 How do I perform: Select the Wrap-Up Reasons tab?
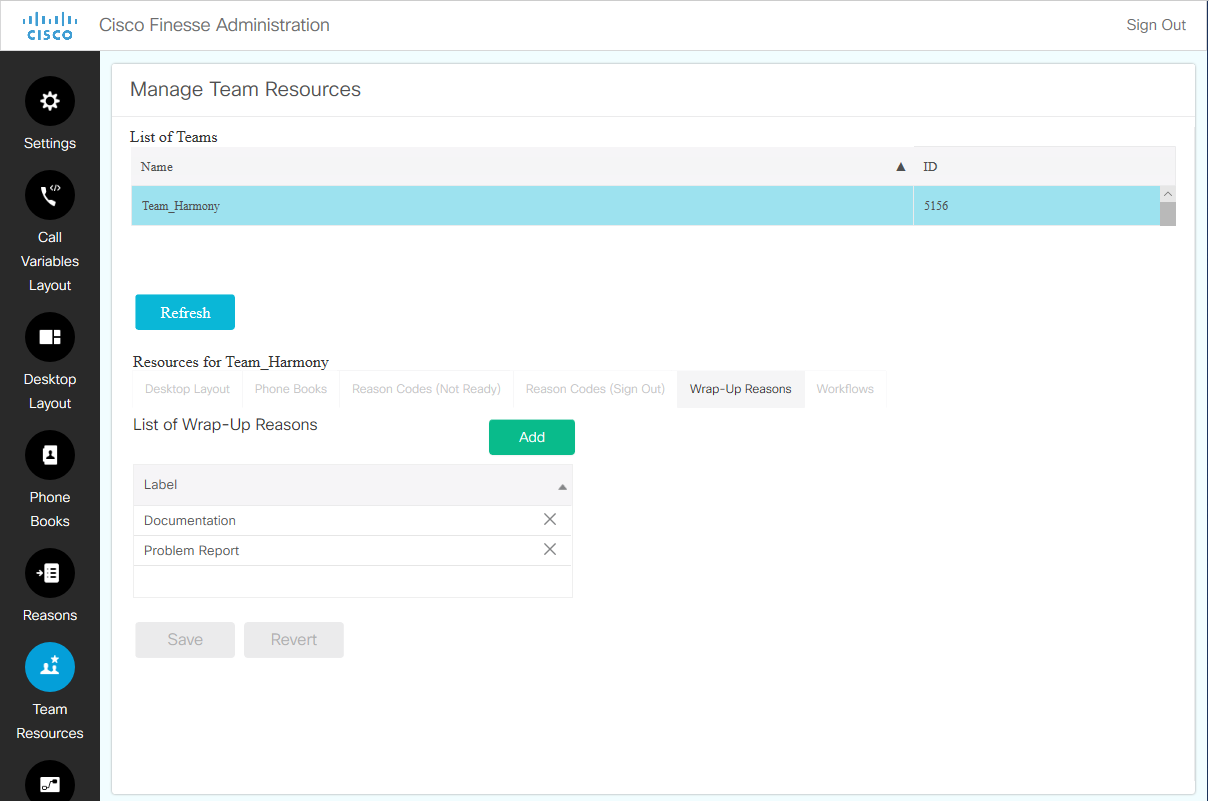741,389
